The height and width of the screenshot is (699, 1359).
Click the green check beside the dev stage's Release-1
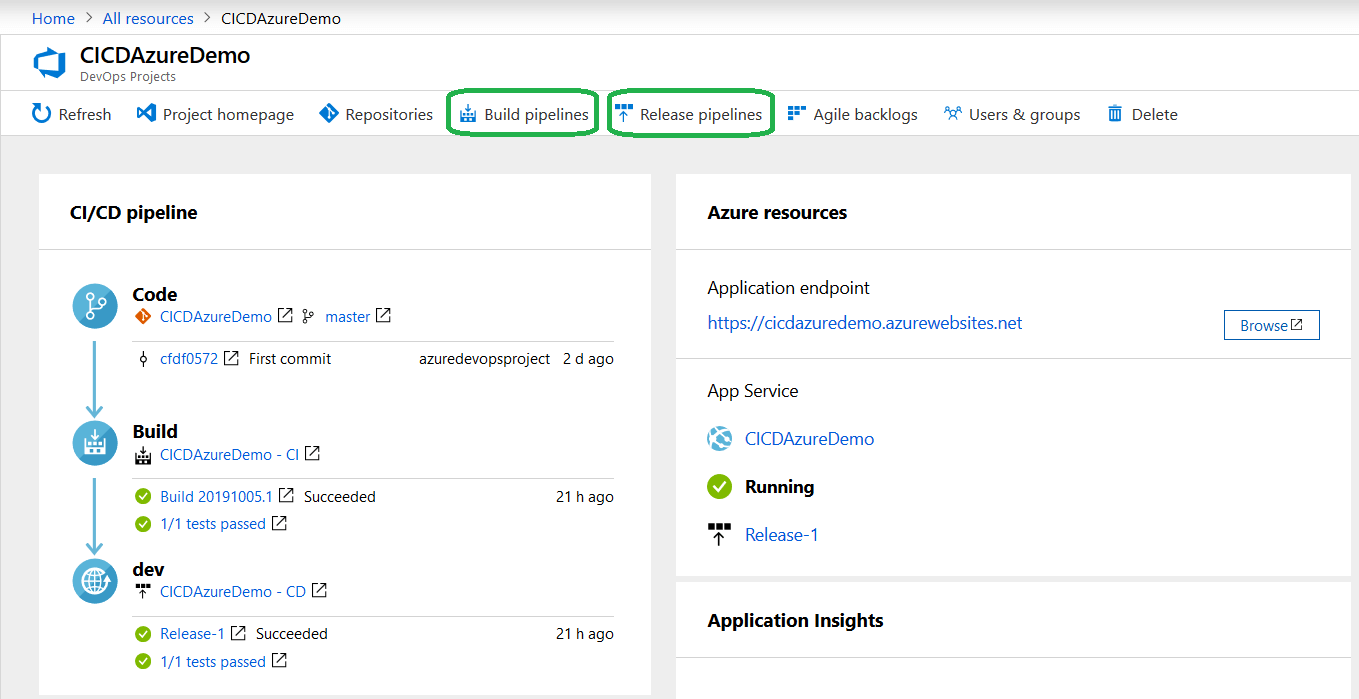point(143,634)
